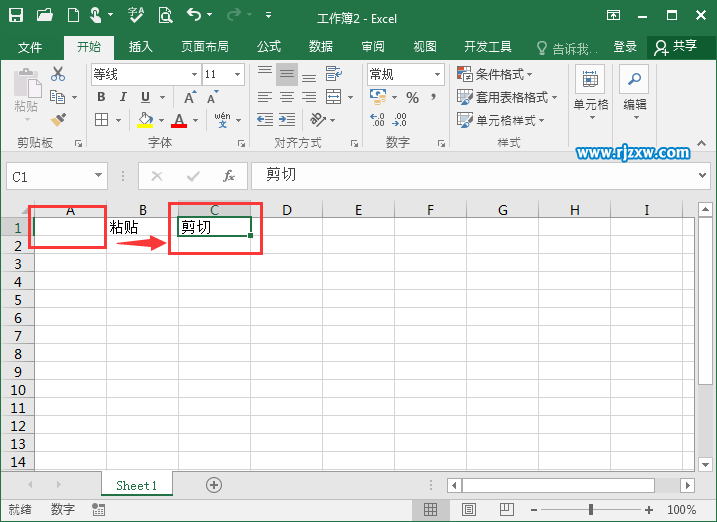Click Insert Function fx button
This screenshot has height=522, width=717.
[x=229, y=176]
